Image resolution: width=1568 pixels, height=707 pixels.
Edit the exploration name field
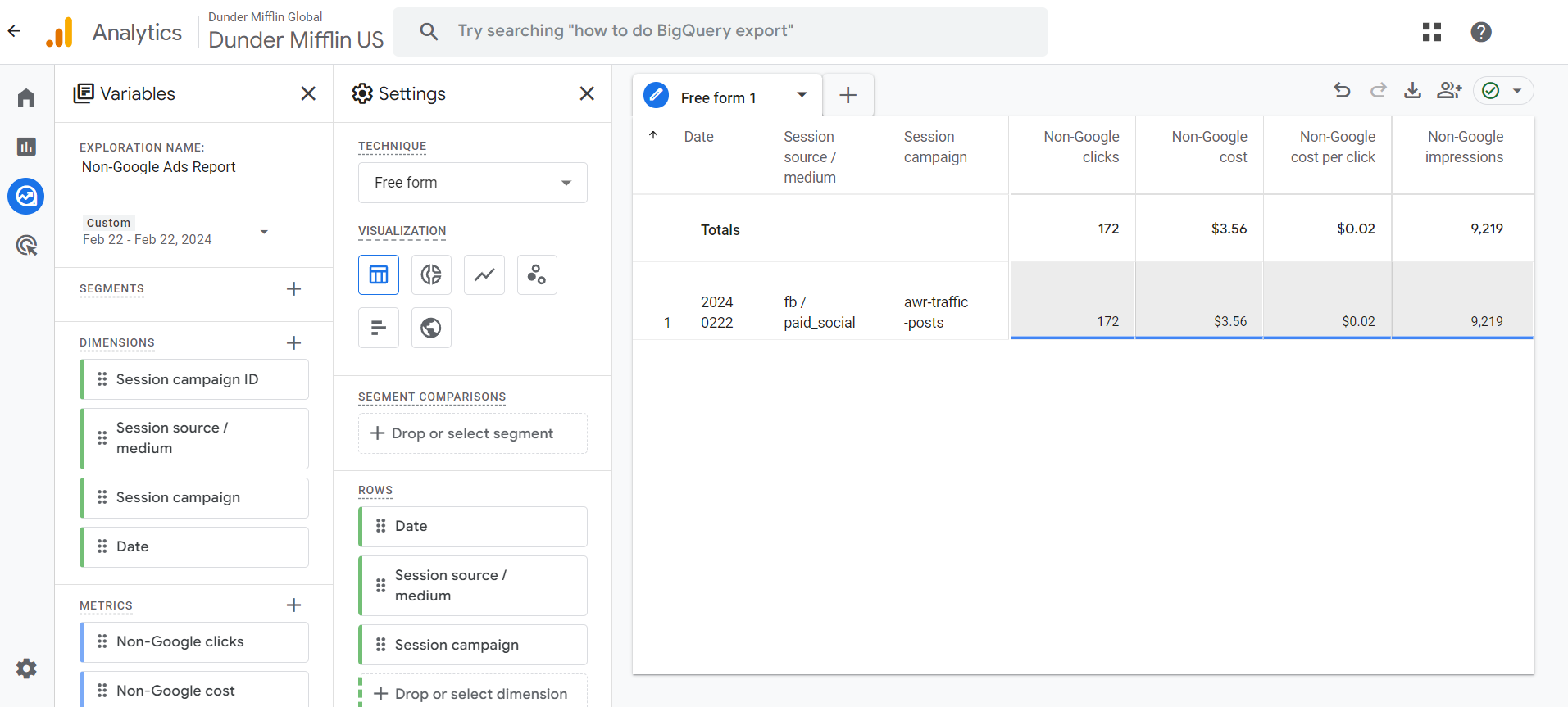(159, 167)
